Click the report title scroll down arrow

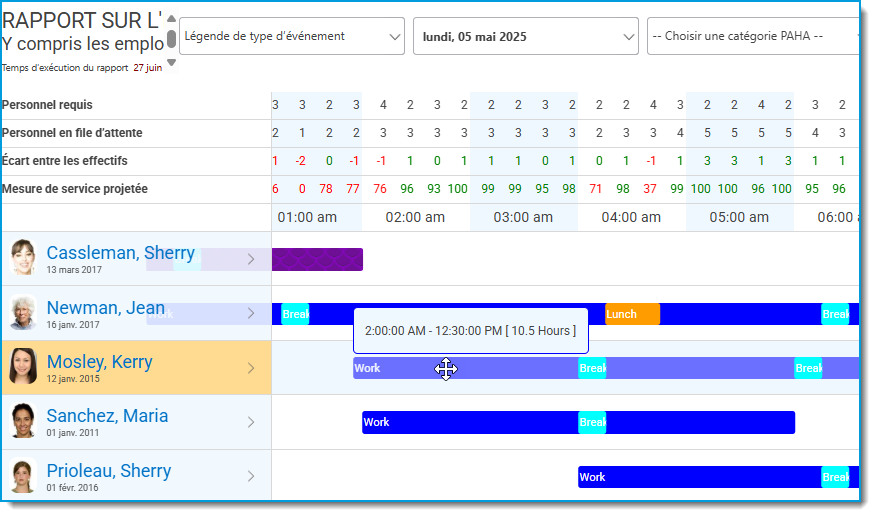pyautogui.click(x=172, y=62)
